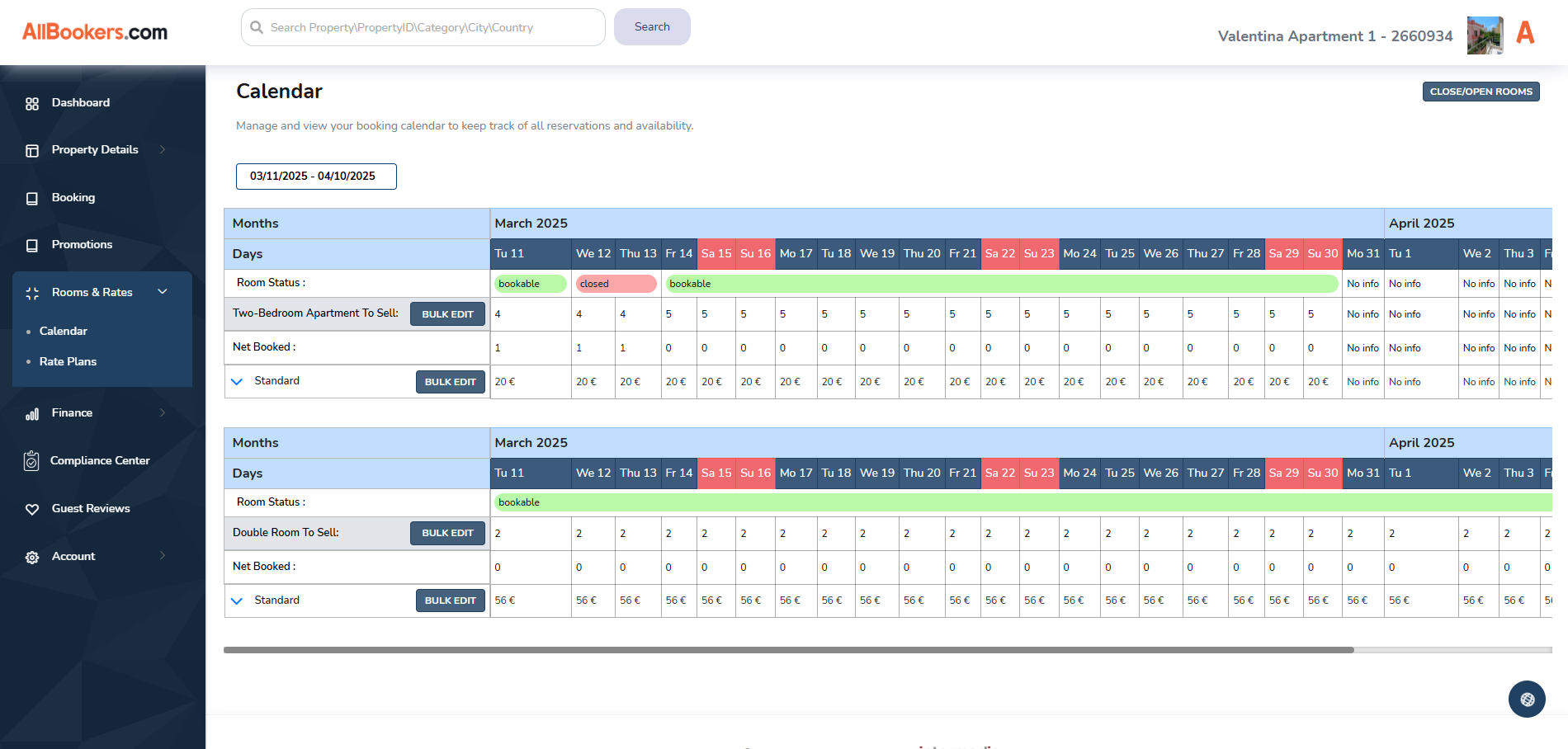This screenshot has height=749, width=1568.
Task: Click the Dashboard grid icon
Action: click(x=32, y=104)
